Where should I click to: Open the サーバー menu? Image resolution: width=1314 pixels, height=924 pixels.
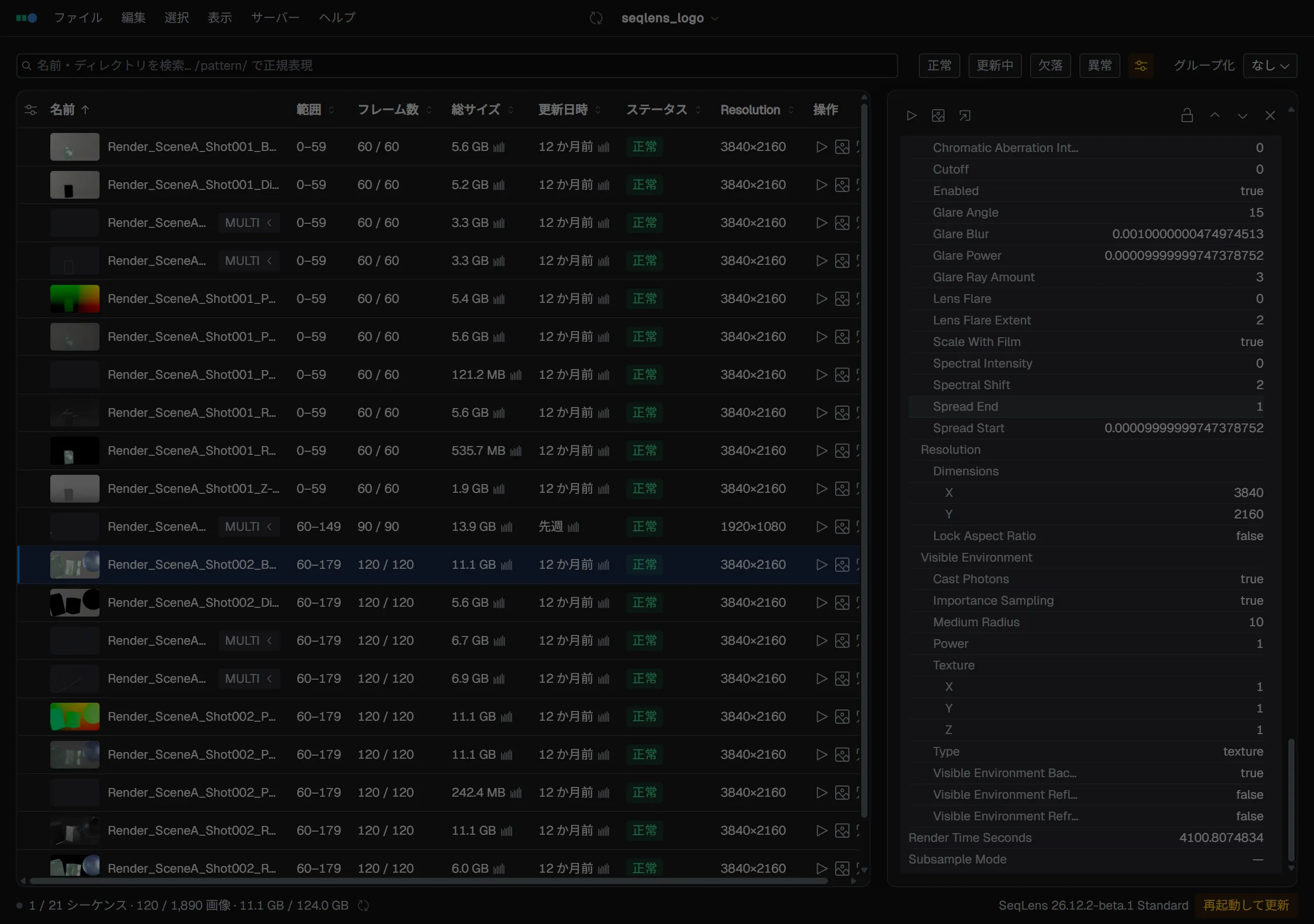coord(275,18)
